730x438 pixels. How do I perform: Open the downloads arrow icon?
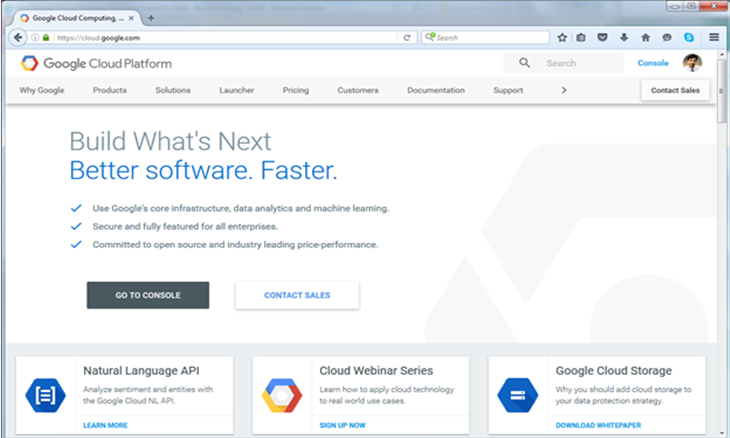tap(624, 38)
